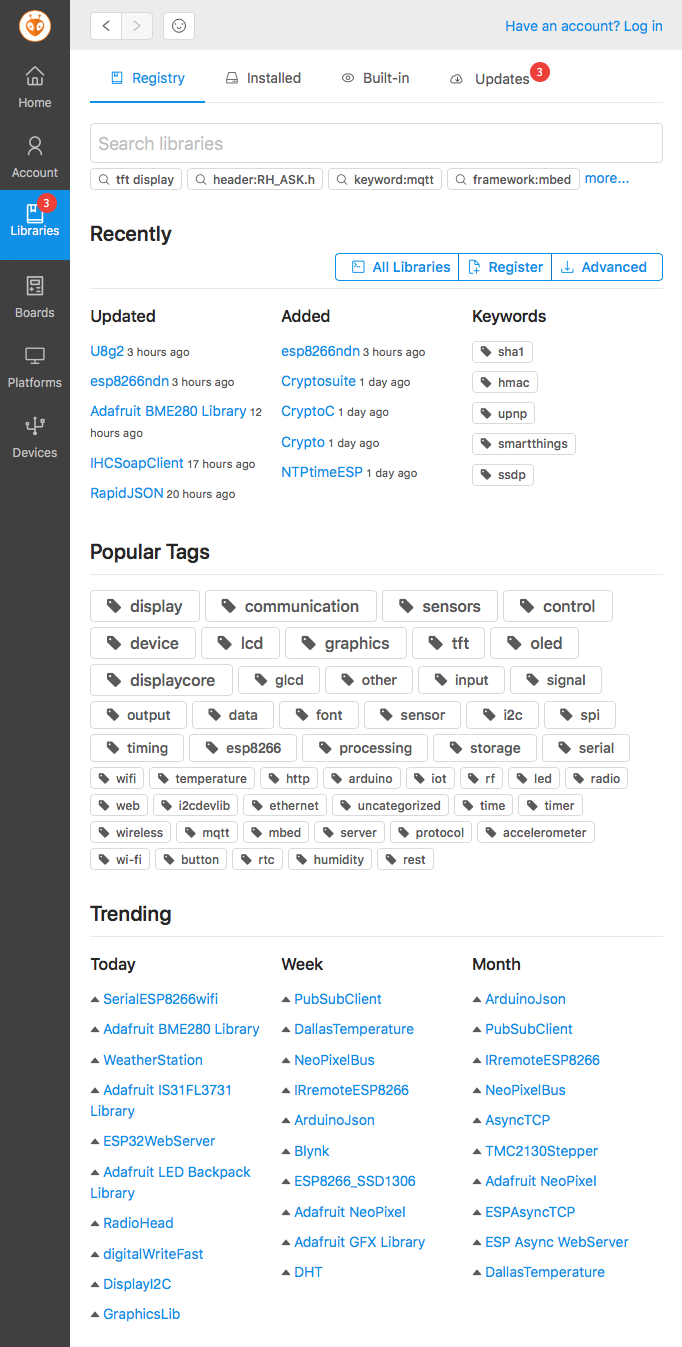The image size is (682, 1347).
Task: Switch to the Built-in tab
Action: point(376,78)
